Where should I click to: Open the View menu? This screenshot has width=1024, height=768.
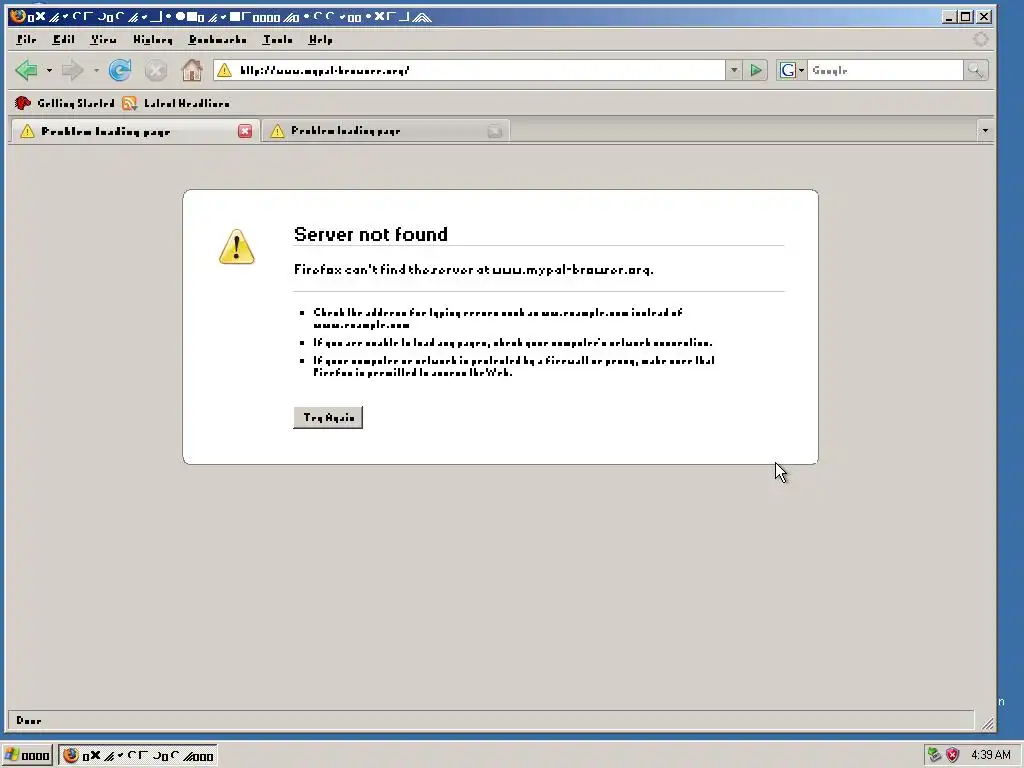point(103,40)
